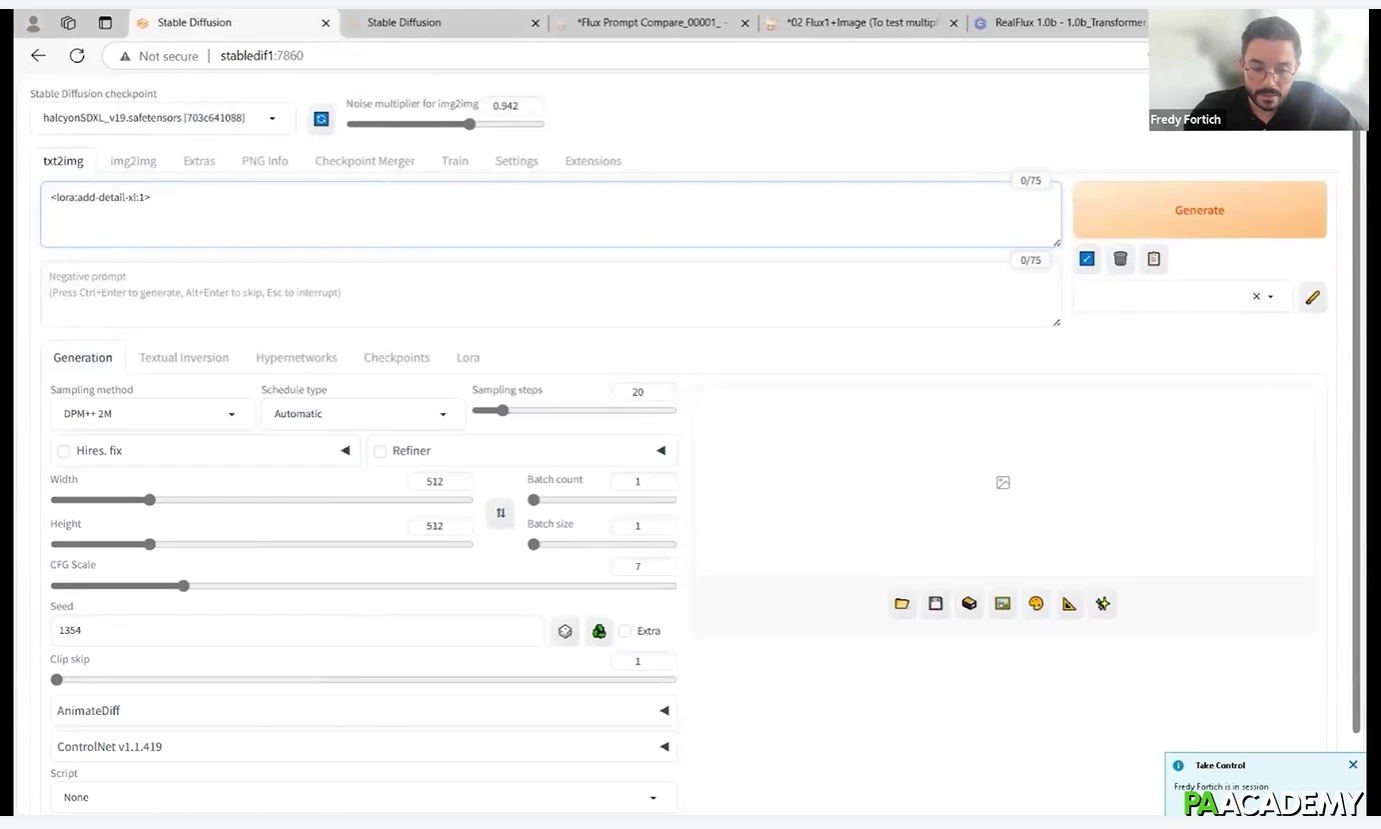Open the Stable Diffusion checkpoint dropdown
Image resolution: width=1381 pixels, height=829 pixels.
[162, 118]
